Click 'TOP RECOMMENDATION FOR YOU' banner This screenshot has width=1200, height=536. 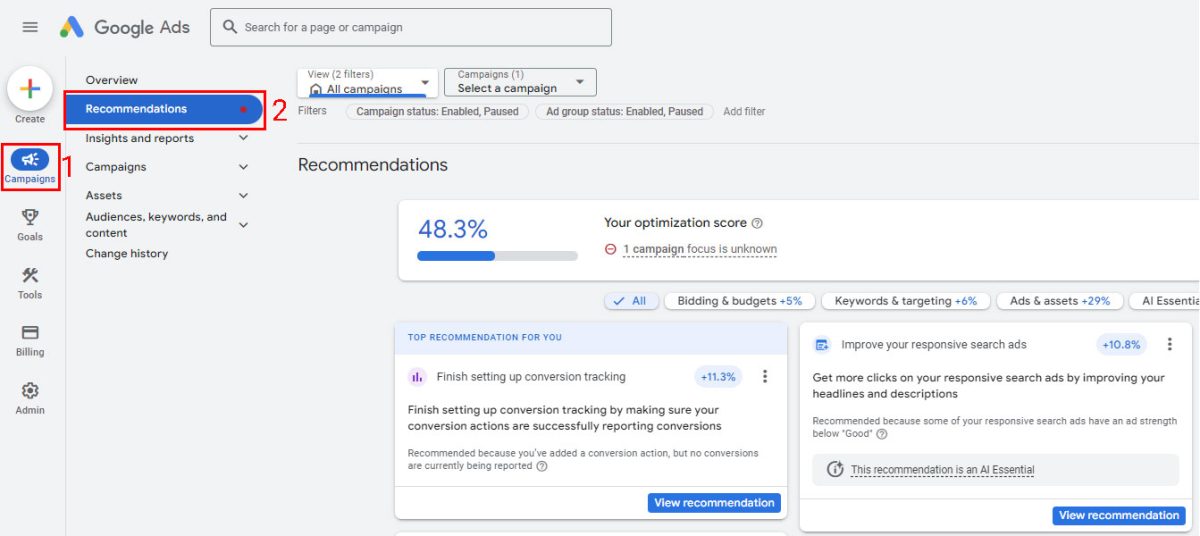[591, 338]
